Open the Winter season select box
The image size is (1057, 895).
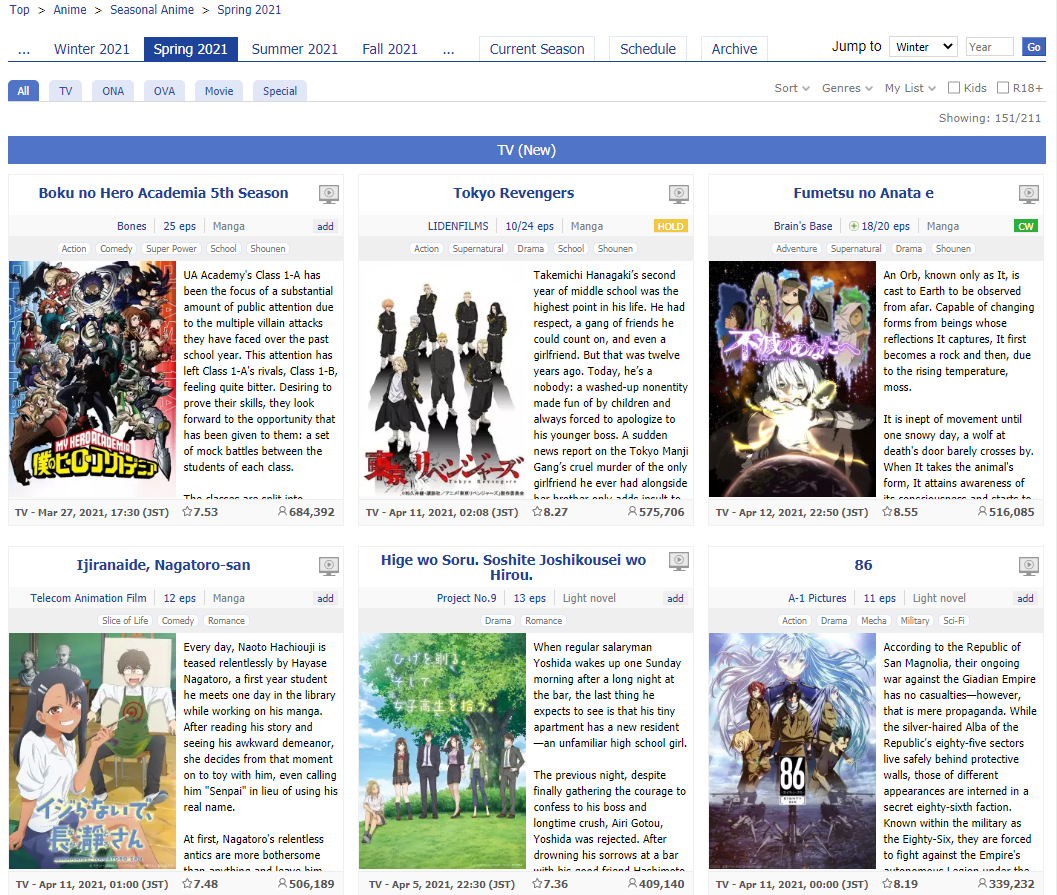[924, 47]
